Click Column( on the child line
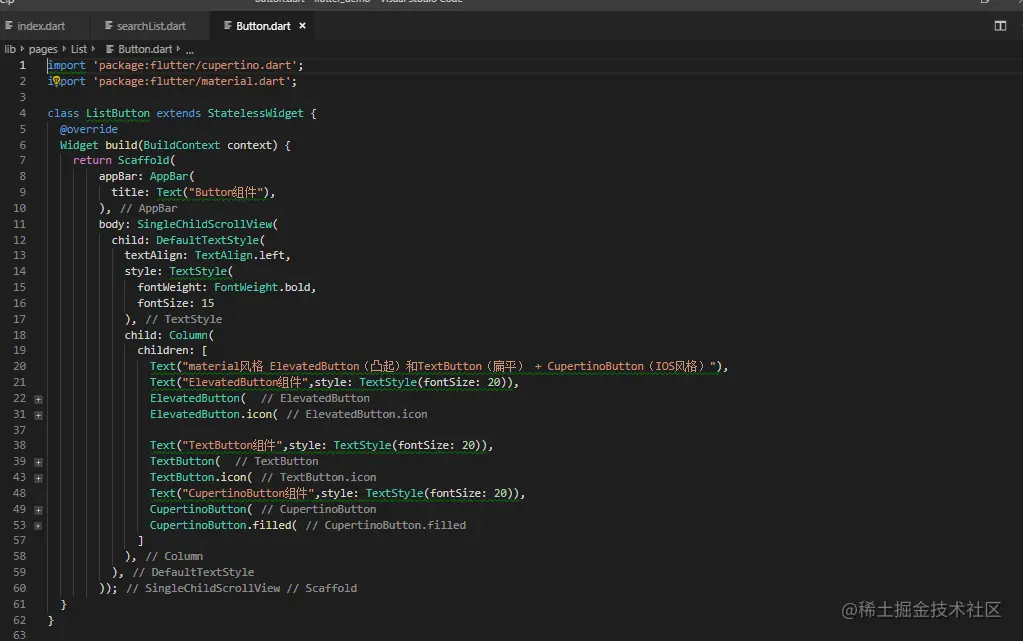1023x641 pixels. [x=191, y=335]
